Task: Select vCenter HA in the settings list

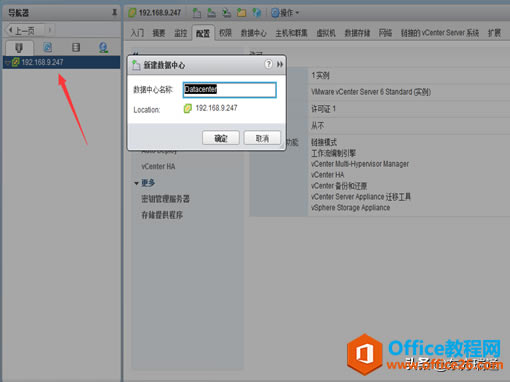Action: (x=158, y=166)
